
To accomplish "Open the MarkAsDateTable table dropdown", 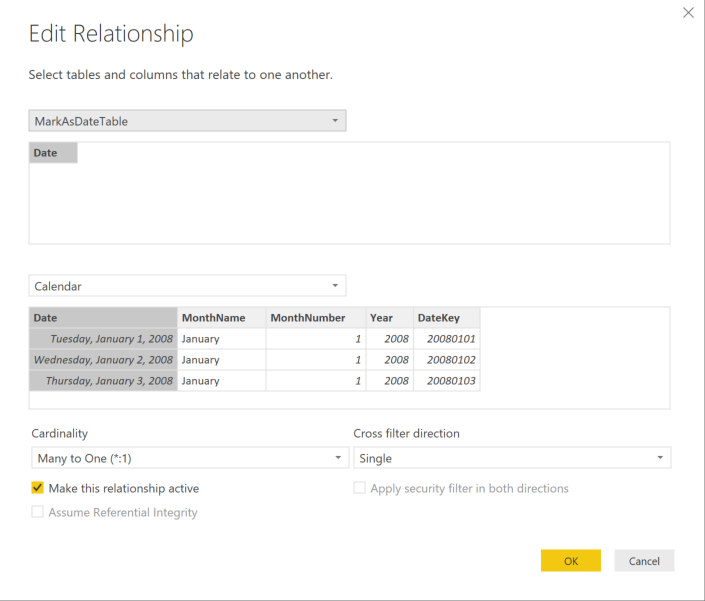I will click(187, 121).
